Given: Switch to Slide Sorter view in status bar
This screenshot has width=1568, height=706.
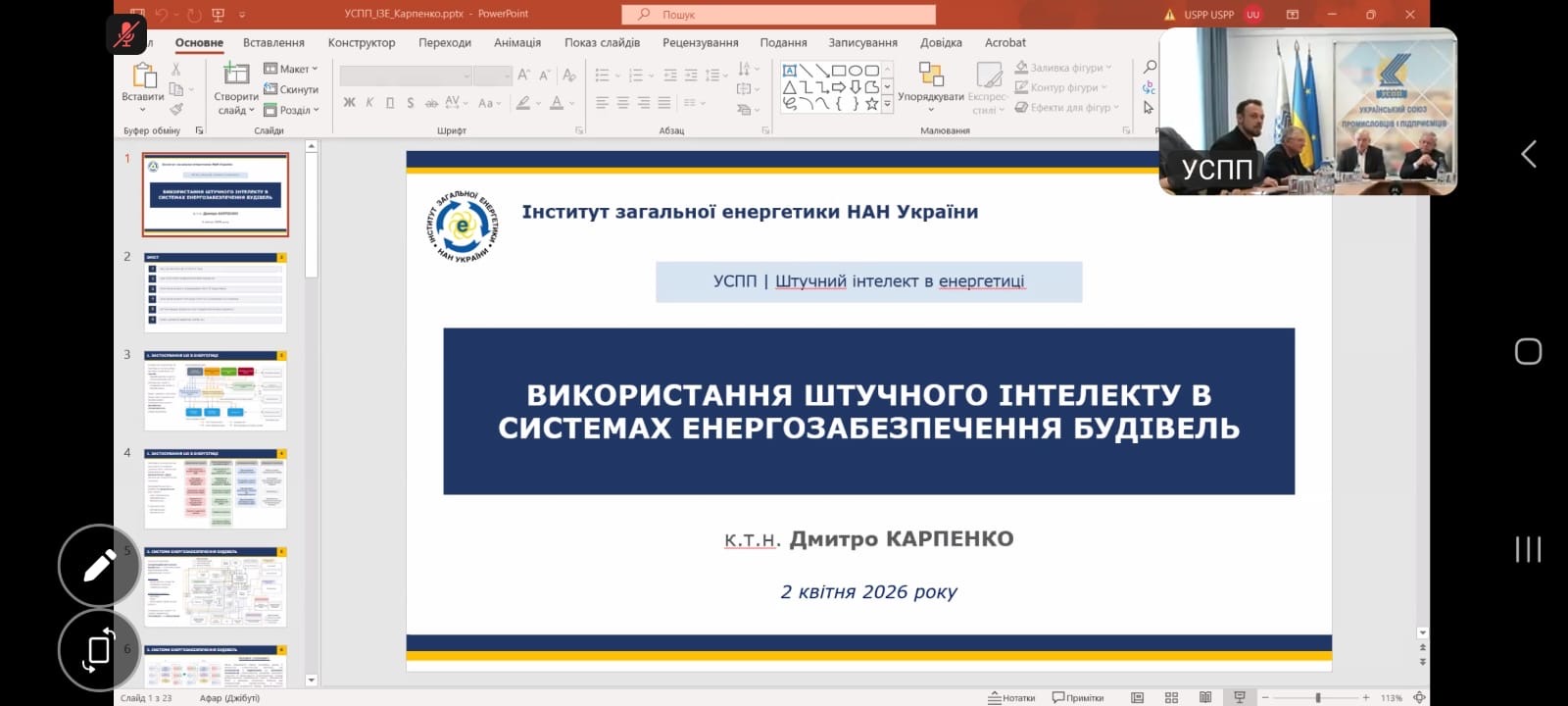Looking at the screenshot, I should (1171, 697).
